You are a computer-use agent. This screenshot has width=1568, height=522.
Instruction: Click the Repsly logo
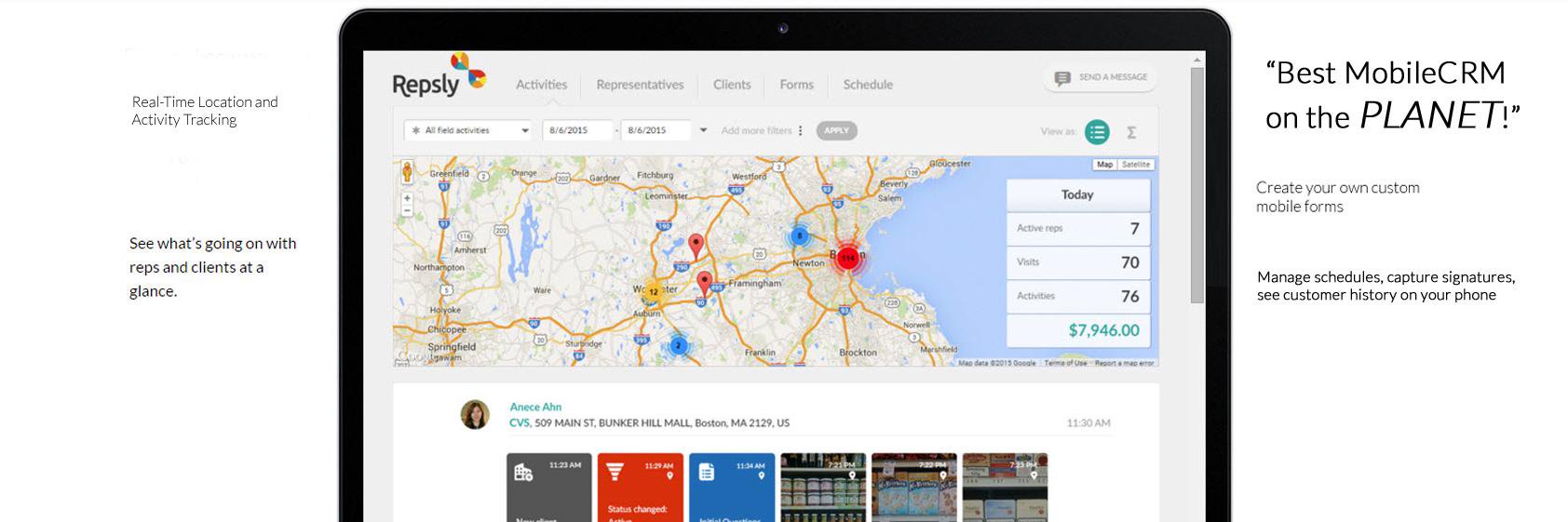click(x=439, y=76)
